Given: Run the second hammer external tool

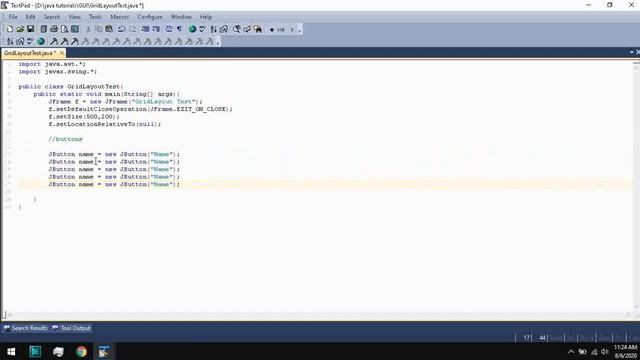Looking at the screenshot, I should [x=64, y=41].
